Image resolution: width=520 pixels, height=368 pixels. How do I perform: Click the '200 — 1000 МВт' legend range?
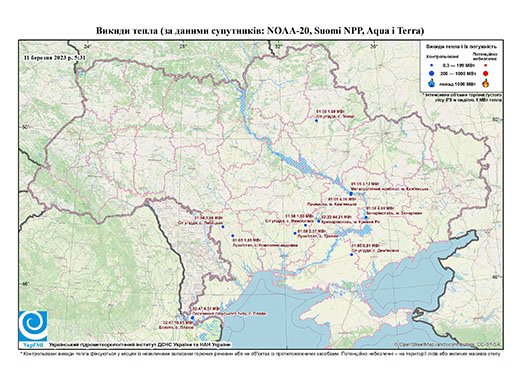click(x=459, y=74)
